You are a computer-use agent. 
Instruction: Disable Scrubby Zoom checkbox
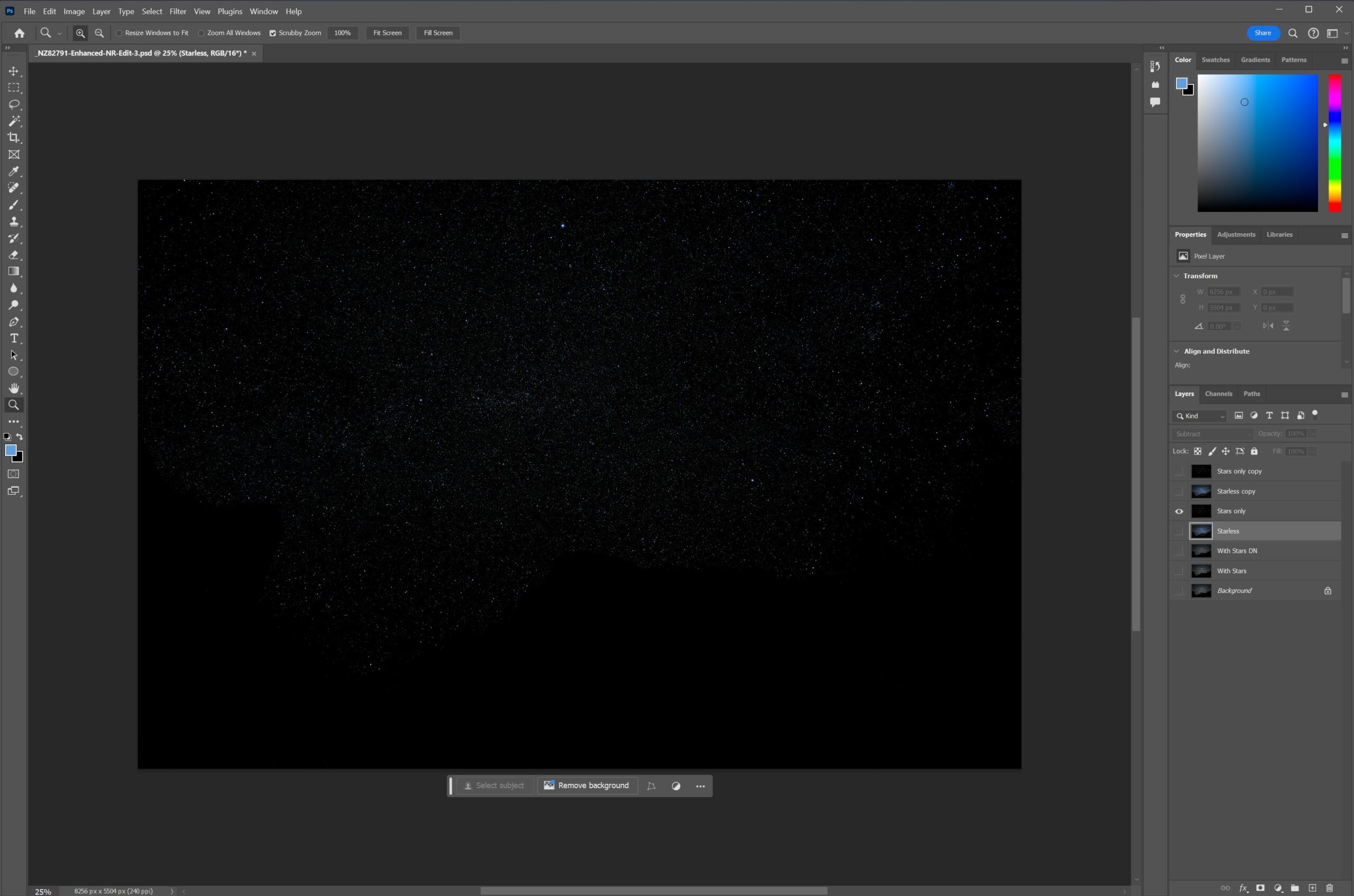pyautogui.click(x=272, y=33)
